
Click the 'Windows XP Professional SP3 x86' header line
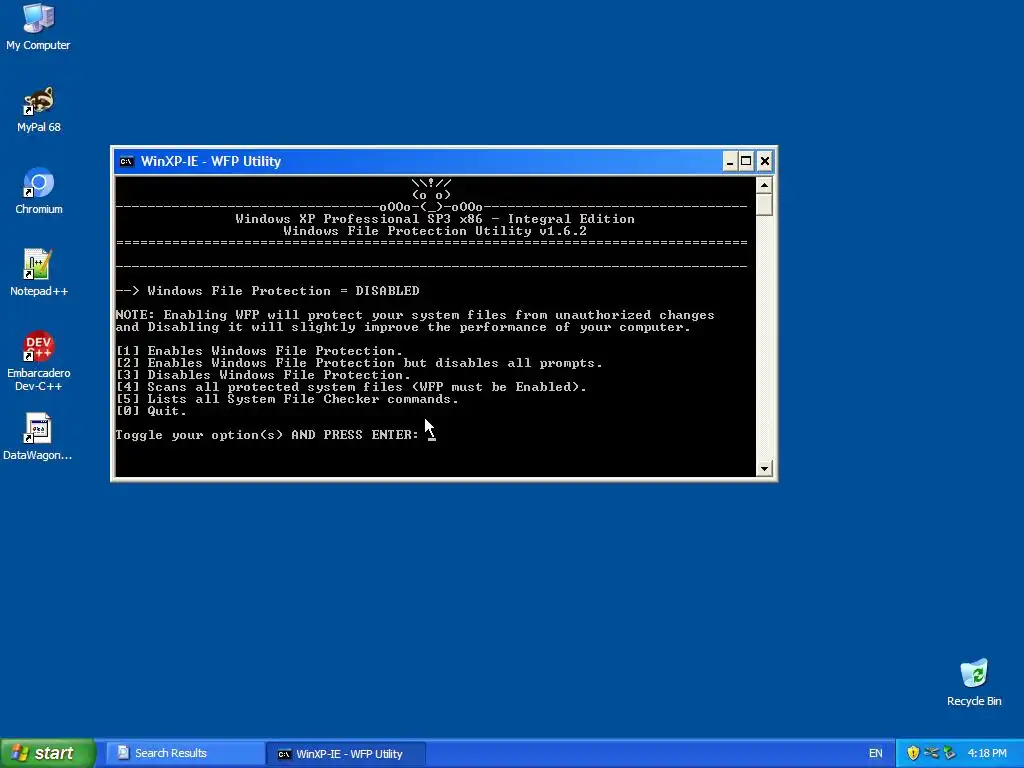pos(435,219)
